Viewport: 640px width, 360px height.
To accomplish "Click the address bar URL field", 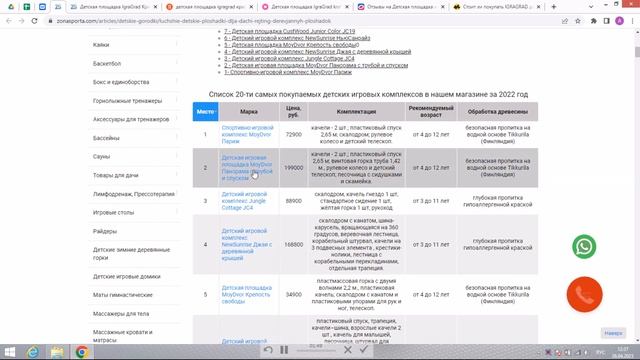I will coord(302,21).
